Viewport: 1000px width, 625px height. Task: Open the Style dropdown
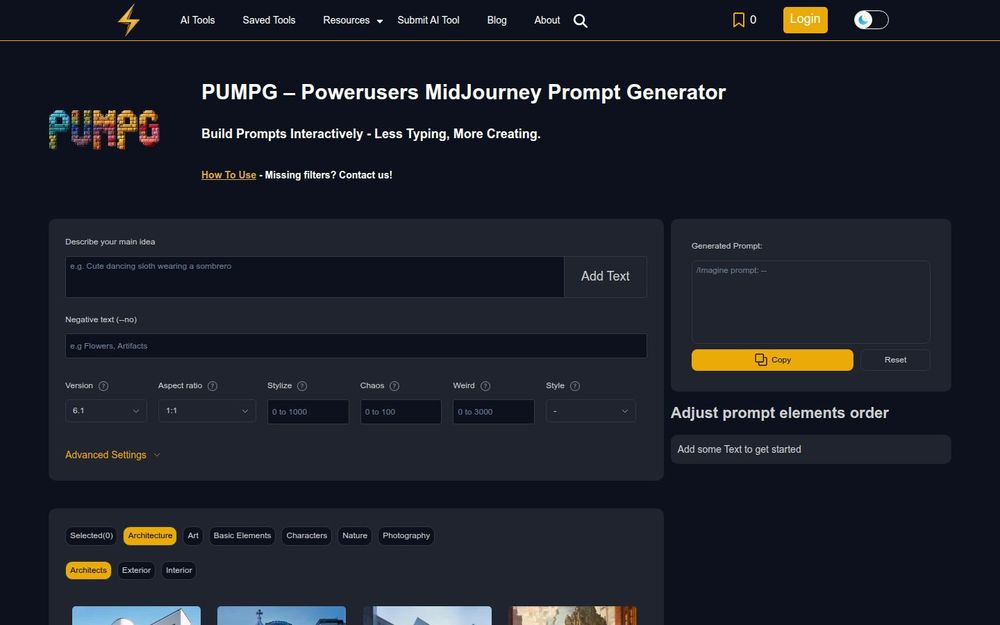click(x=591, y=411)
